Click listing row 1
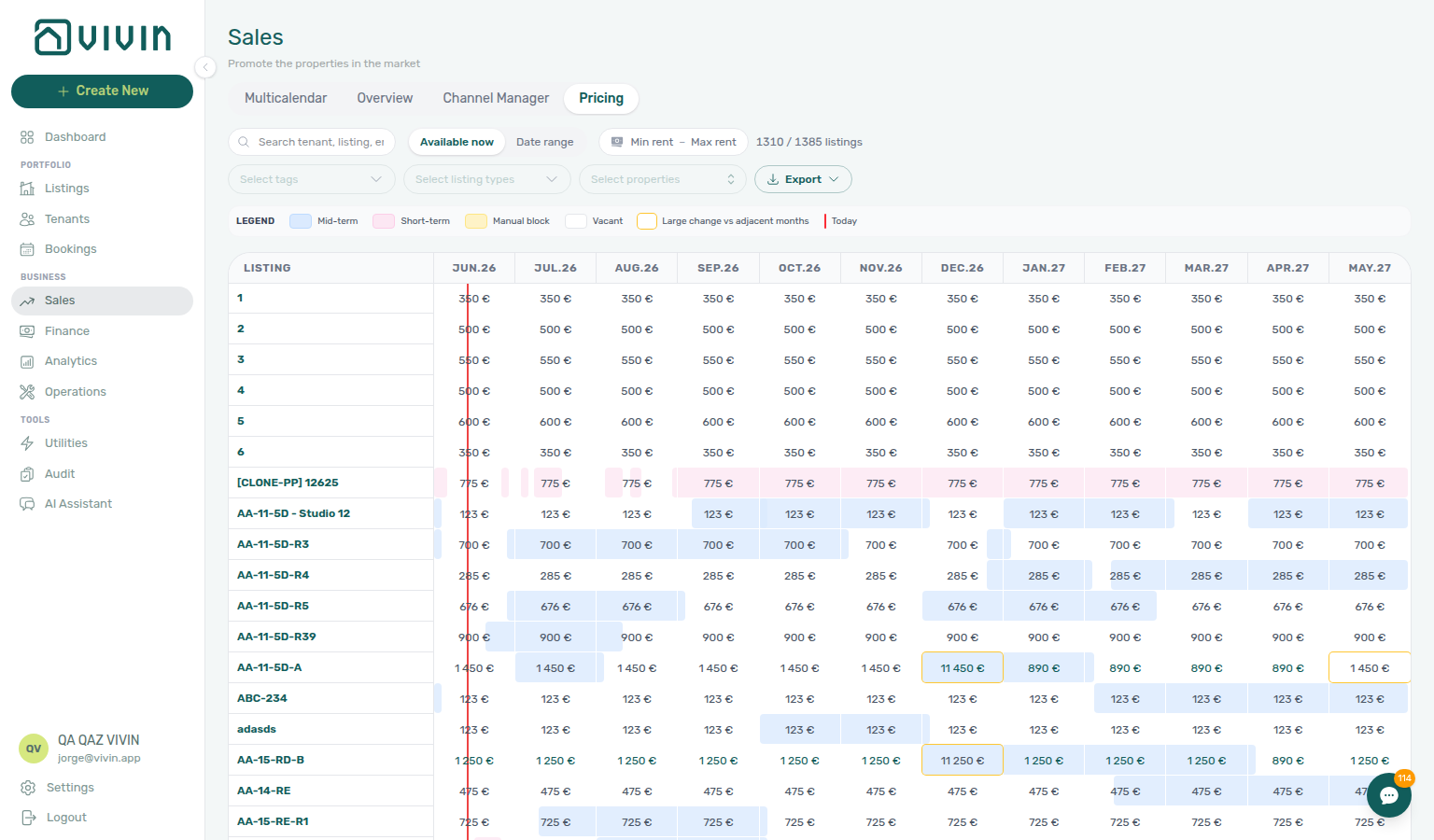1434x840 pixels. 331,299
